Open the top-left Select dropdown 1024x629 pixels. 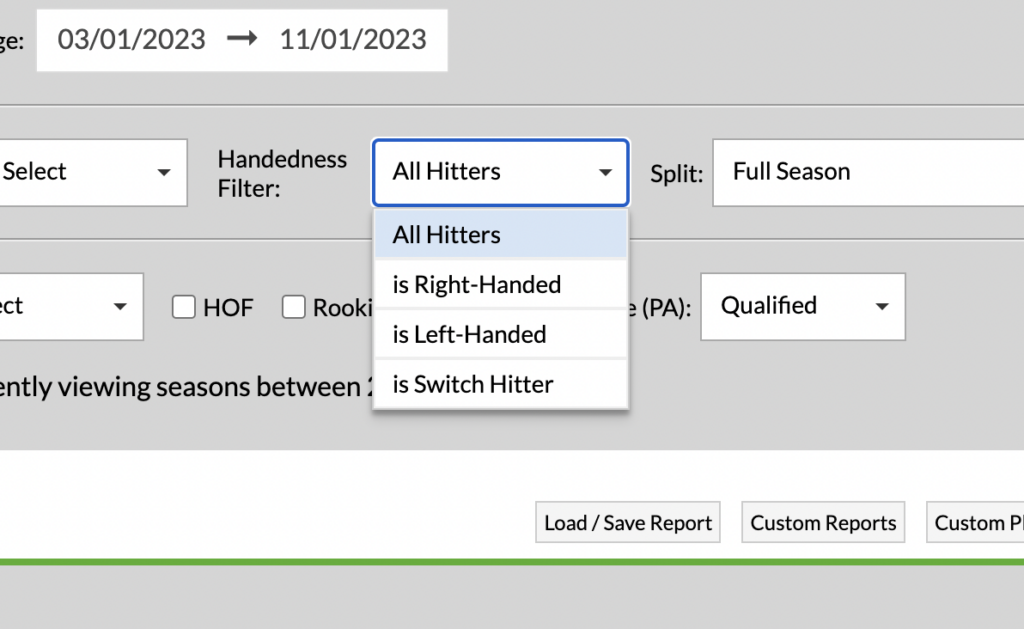(x=94, y=172)
